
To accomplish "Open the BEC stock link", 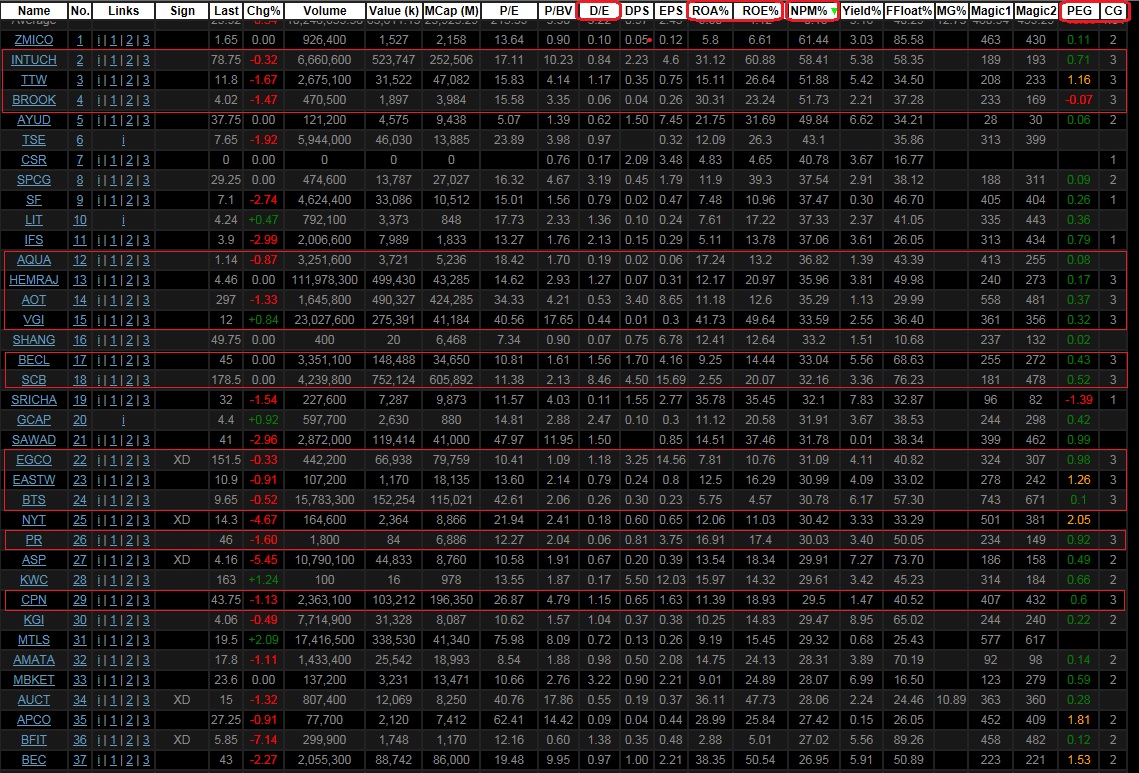I will 34,759.
